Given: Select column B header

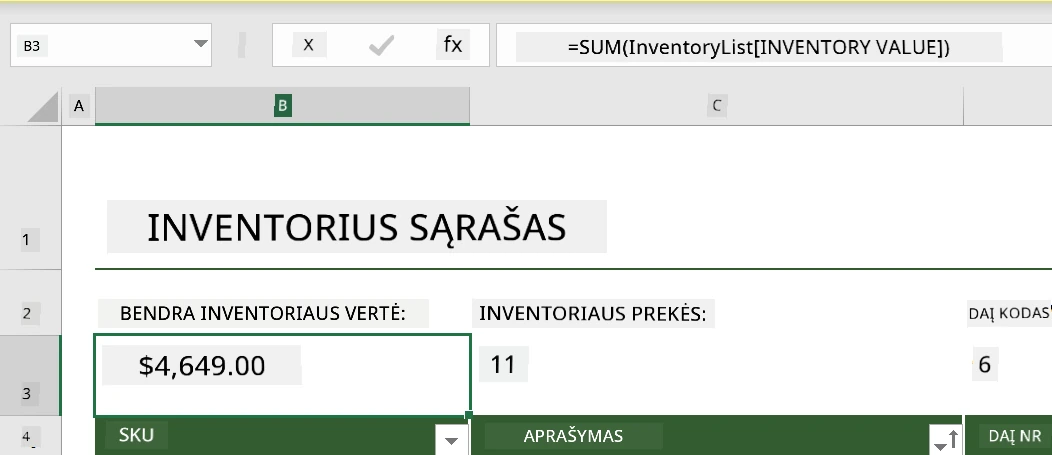Looking at the screenshot, I should [x=282, y=106].
